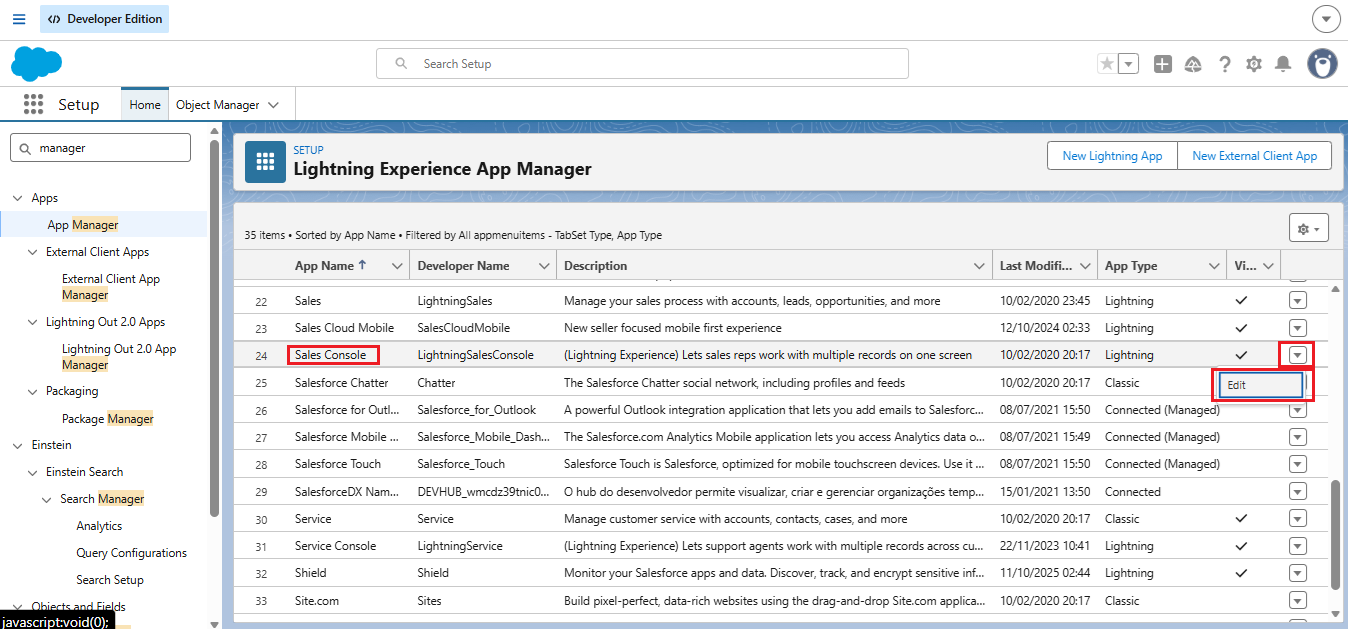Collapse Einstein Search section
This screenshot has height=629, width=1348.
tap(32, 472)
